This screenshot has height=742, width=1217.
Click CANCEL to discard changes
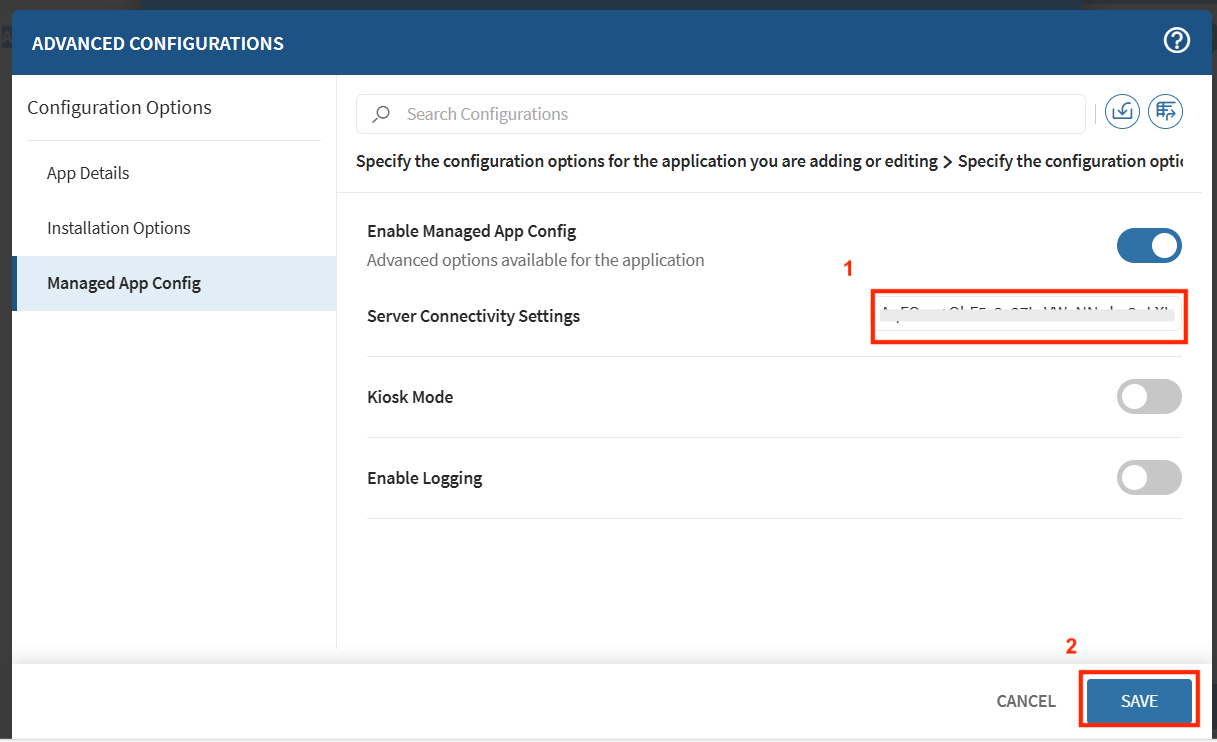click(1026, 701)
